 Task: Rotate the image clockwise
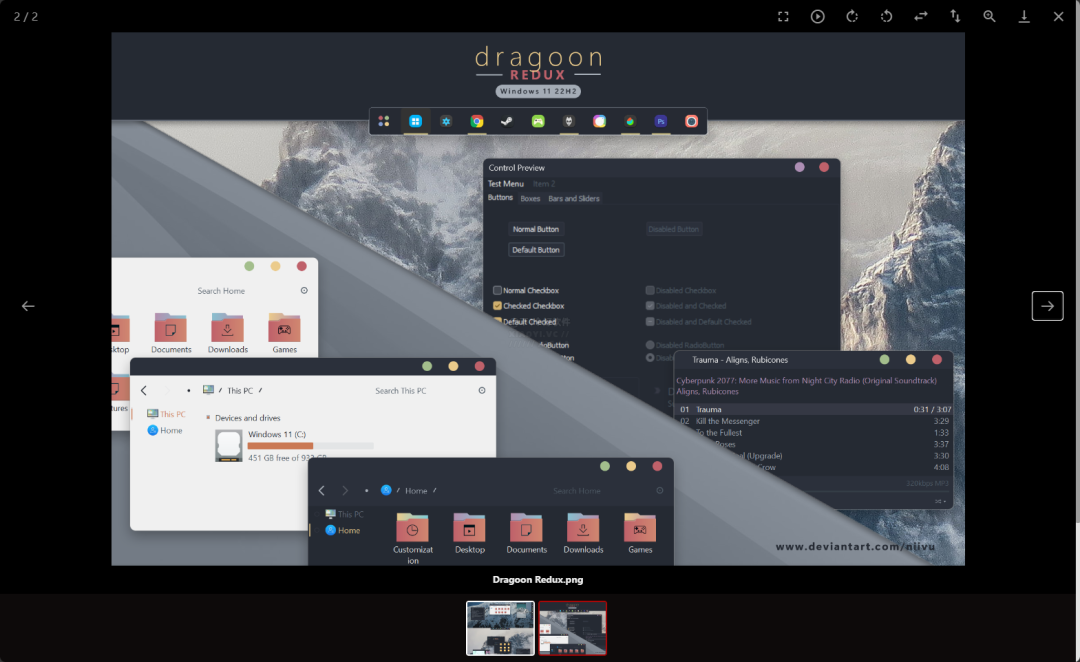(x=852, y=17)
